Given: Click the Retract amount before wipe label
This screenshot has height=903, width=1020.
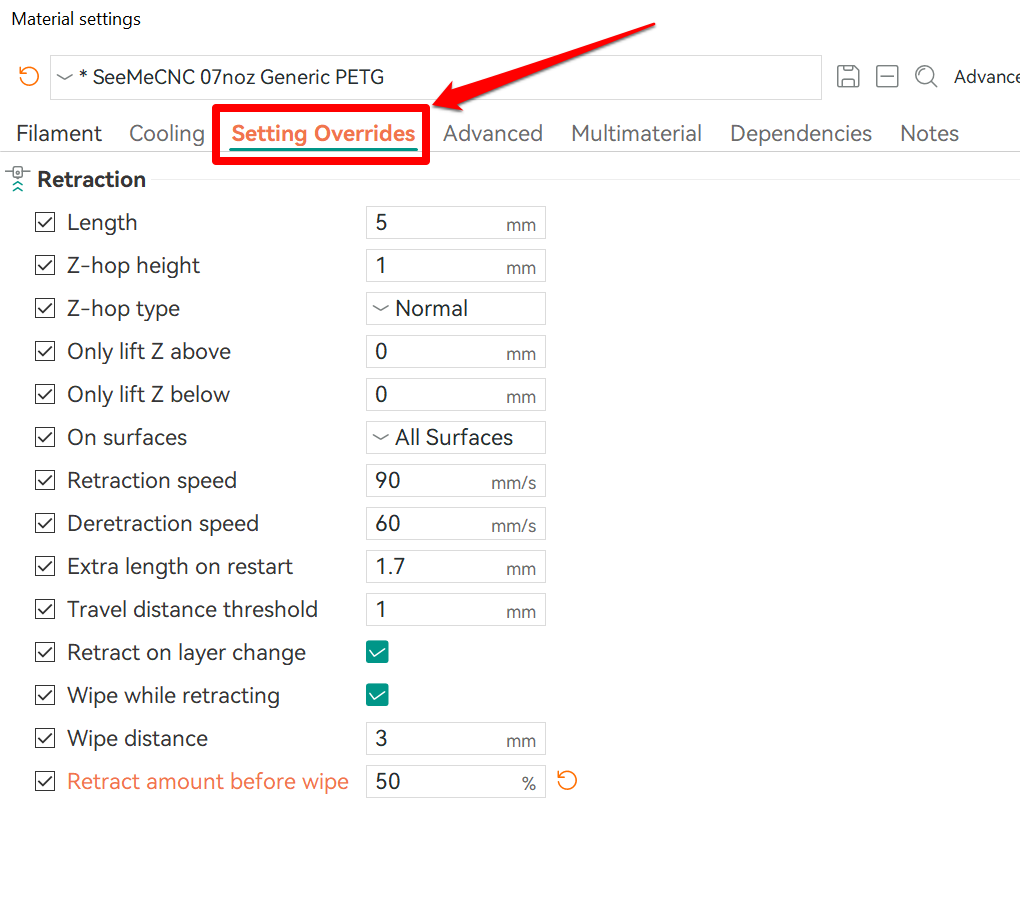Looking at the screenshot, I should click(208, 782).
